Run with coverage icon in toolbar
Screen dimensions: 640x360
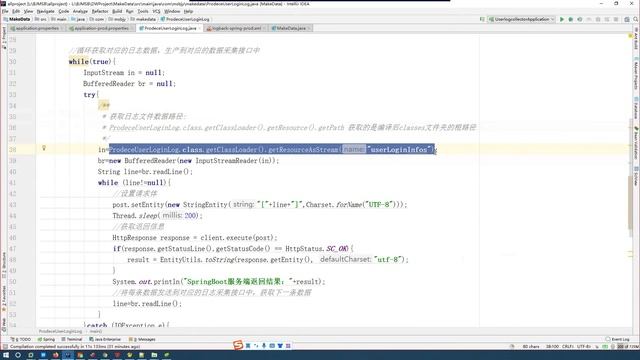tap(580, 19)
